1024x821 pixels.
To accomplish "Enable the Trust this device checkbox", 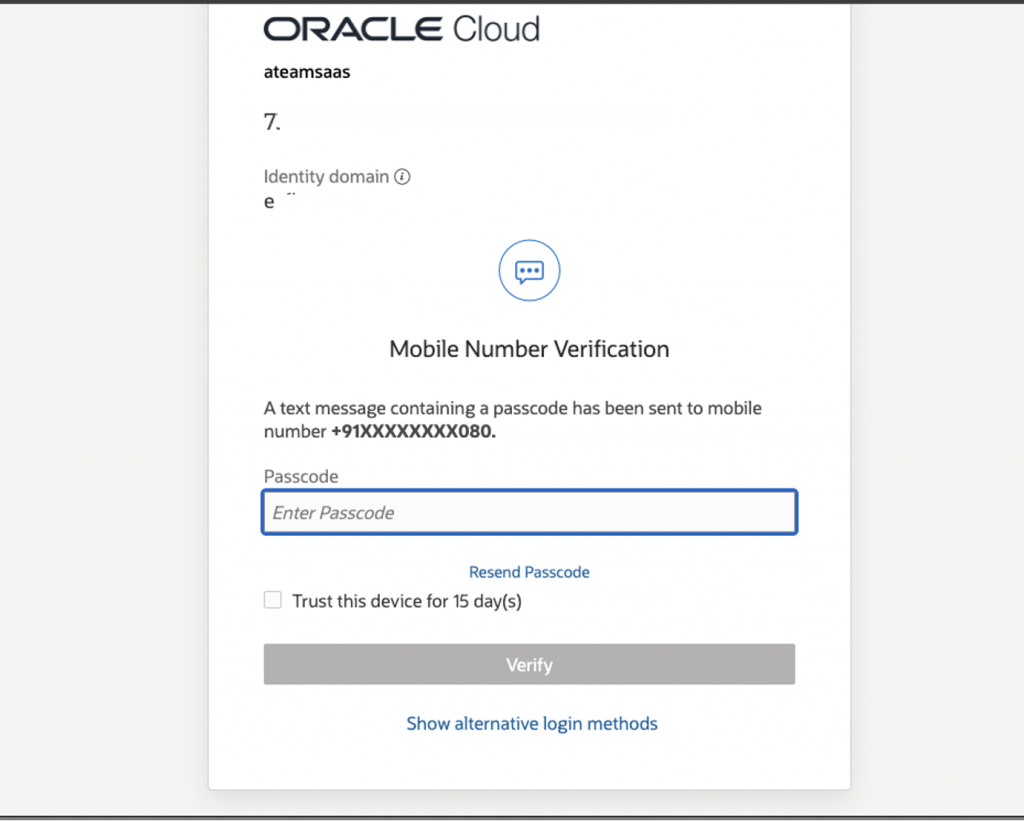I will coord(273,600).
